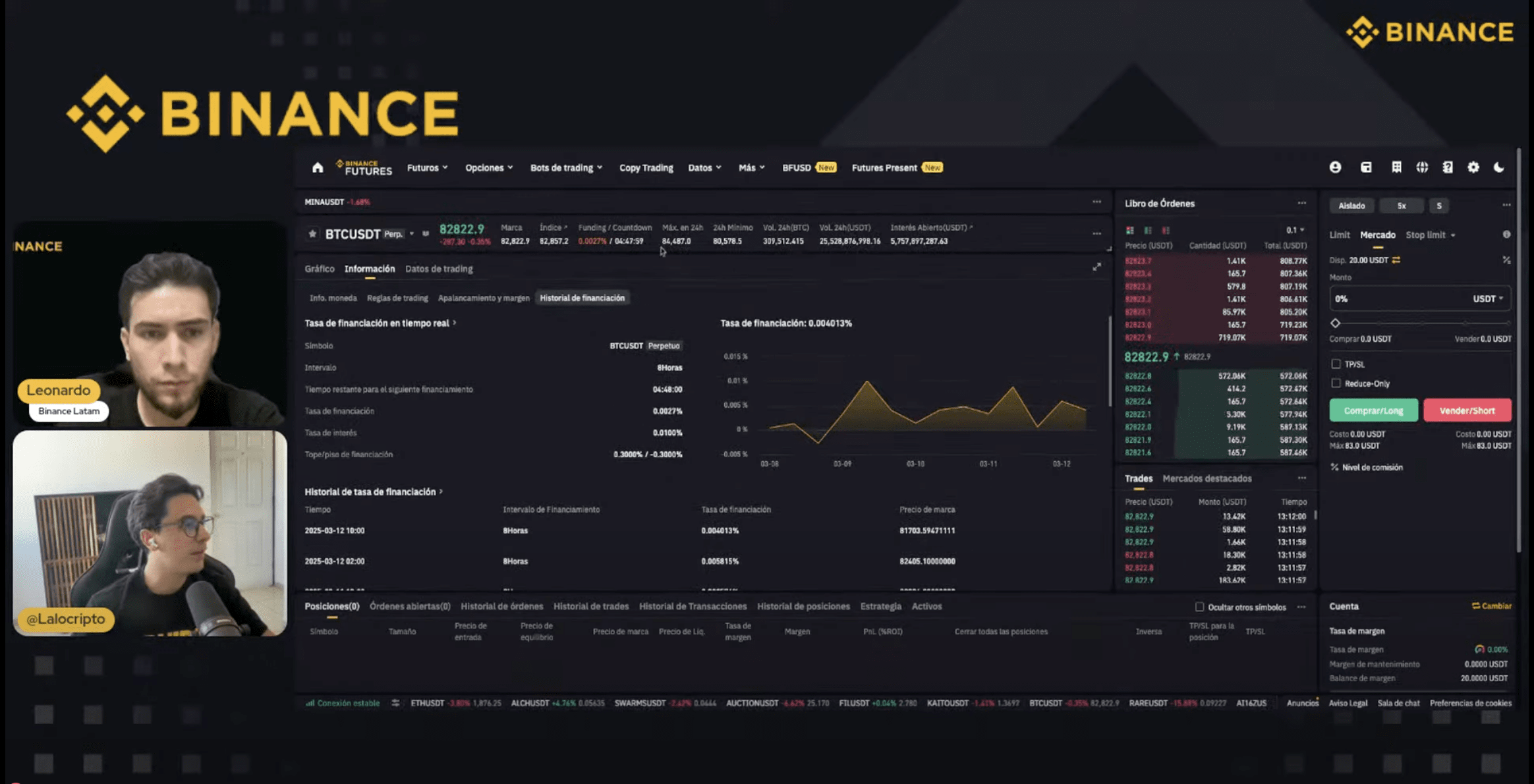1534x784 pixels.
Task: Open the language globe icon
Action: [1422, 167]
